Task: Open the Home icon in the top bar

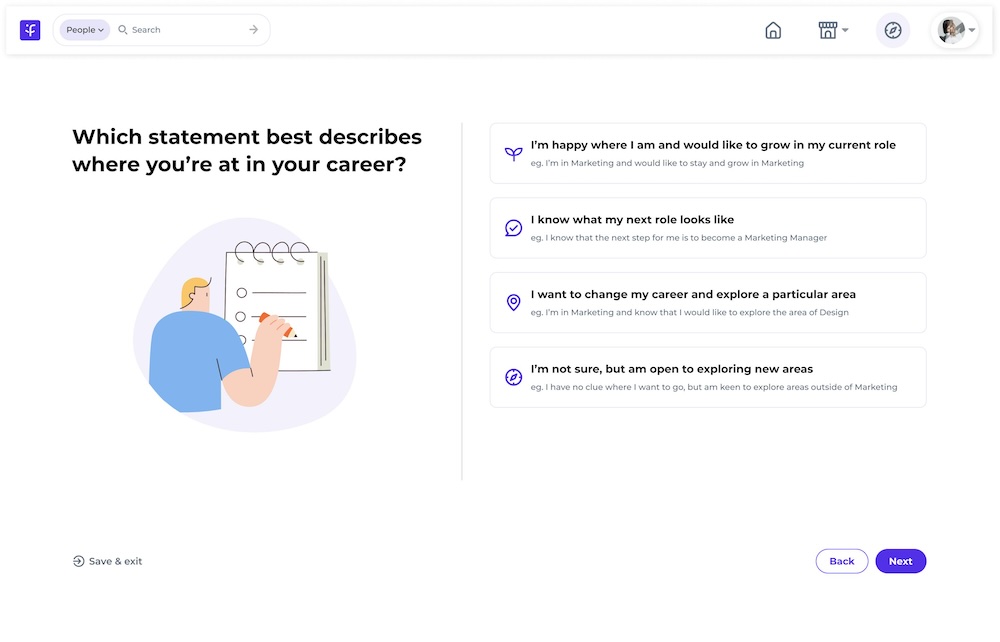Action: coord(773,30)
